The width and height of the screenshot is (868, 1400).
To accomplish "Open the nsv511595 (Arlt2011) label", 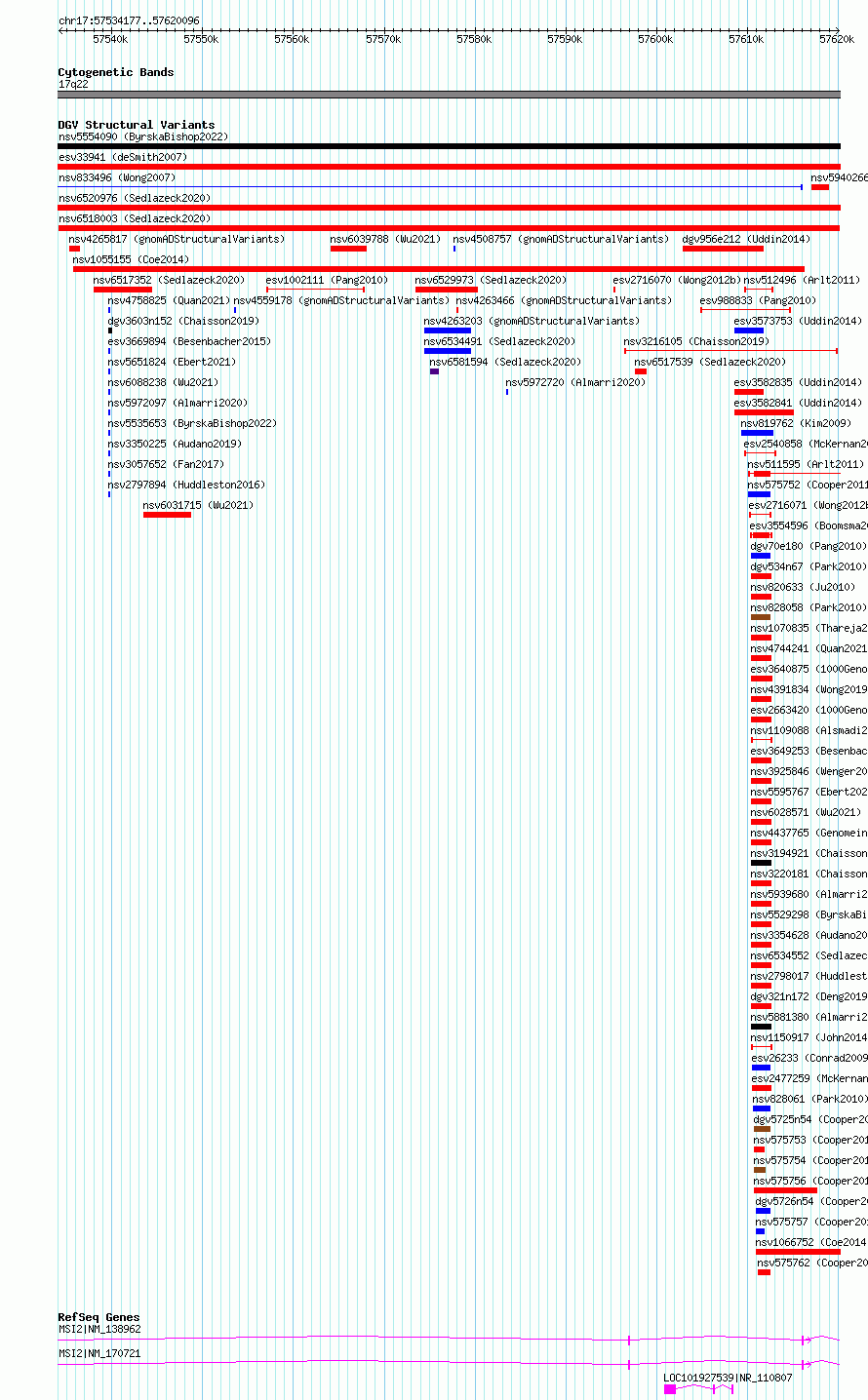I will point(807,464).
